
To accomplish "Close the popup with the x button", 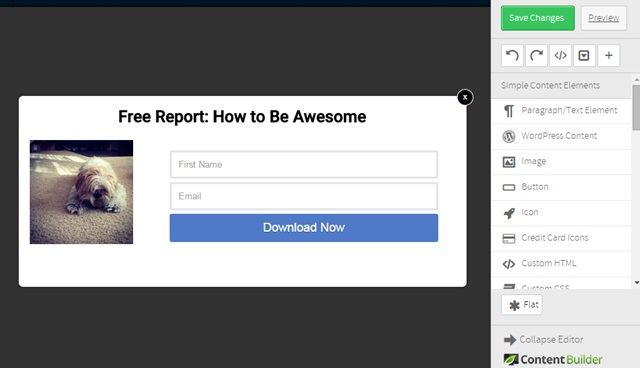I will tap(465, 97).
